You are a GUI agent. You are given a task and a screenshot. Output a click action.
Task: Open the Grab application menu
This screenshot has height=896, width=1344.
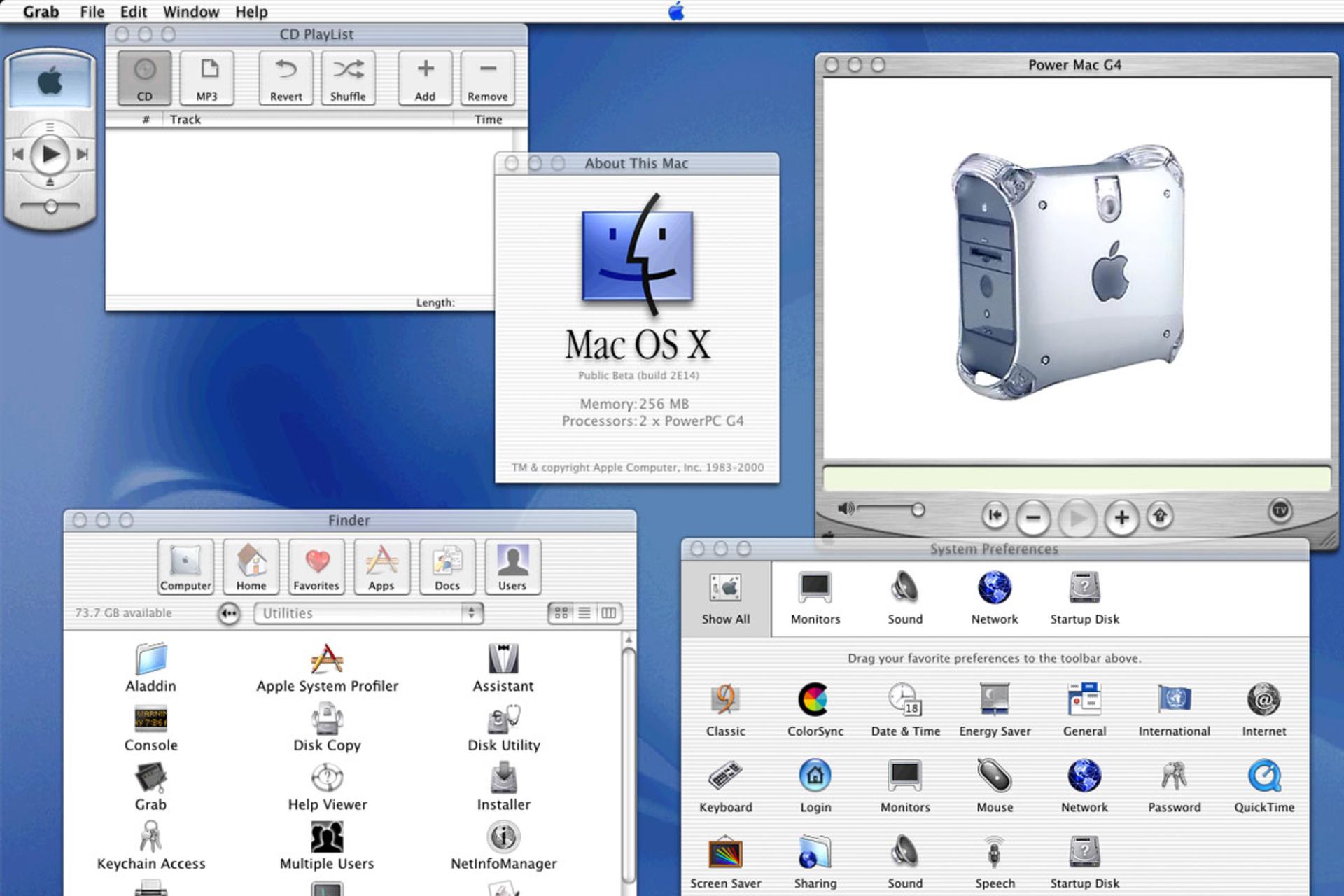pos(41,12)
